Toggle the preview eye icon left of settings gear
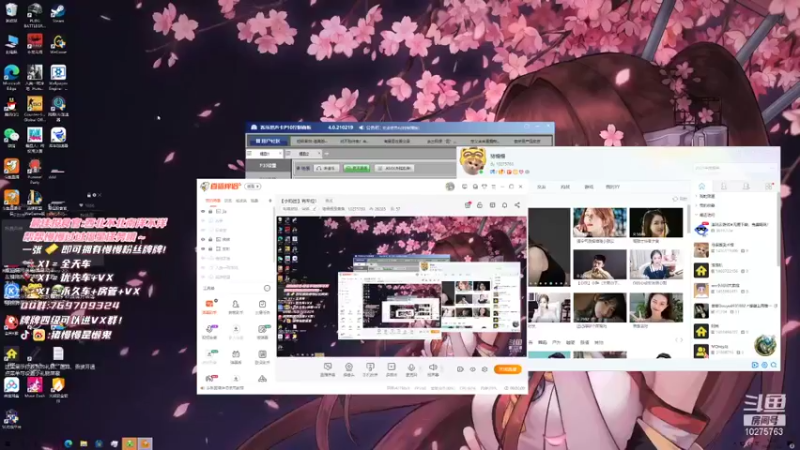 click(x=472, y=369)
